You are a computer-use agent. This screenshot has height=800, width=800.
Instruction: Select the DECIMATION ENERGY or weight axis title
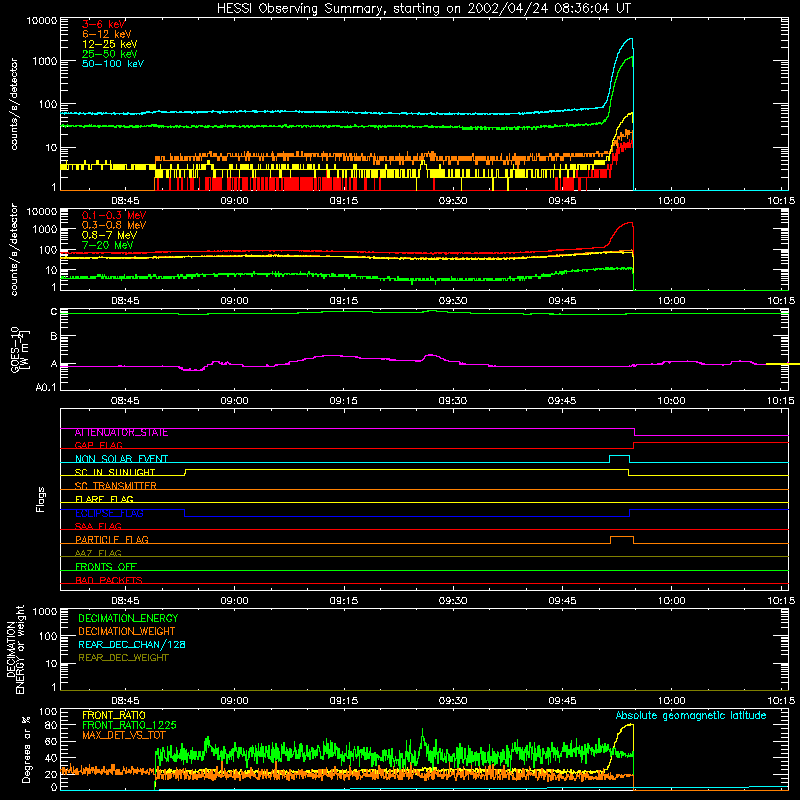(x=16, y=649)
